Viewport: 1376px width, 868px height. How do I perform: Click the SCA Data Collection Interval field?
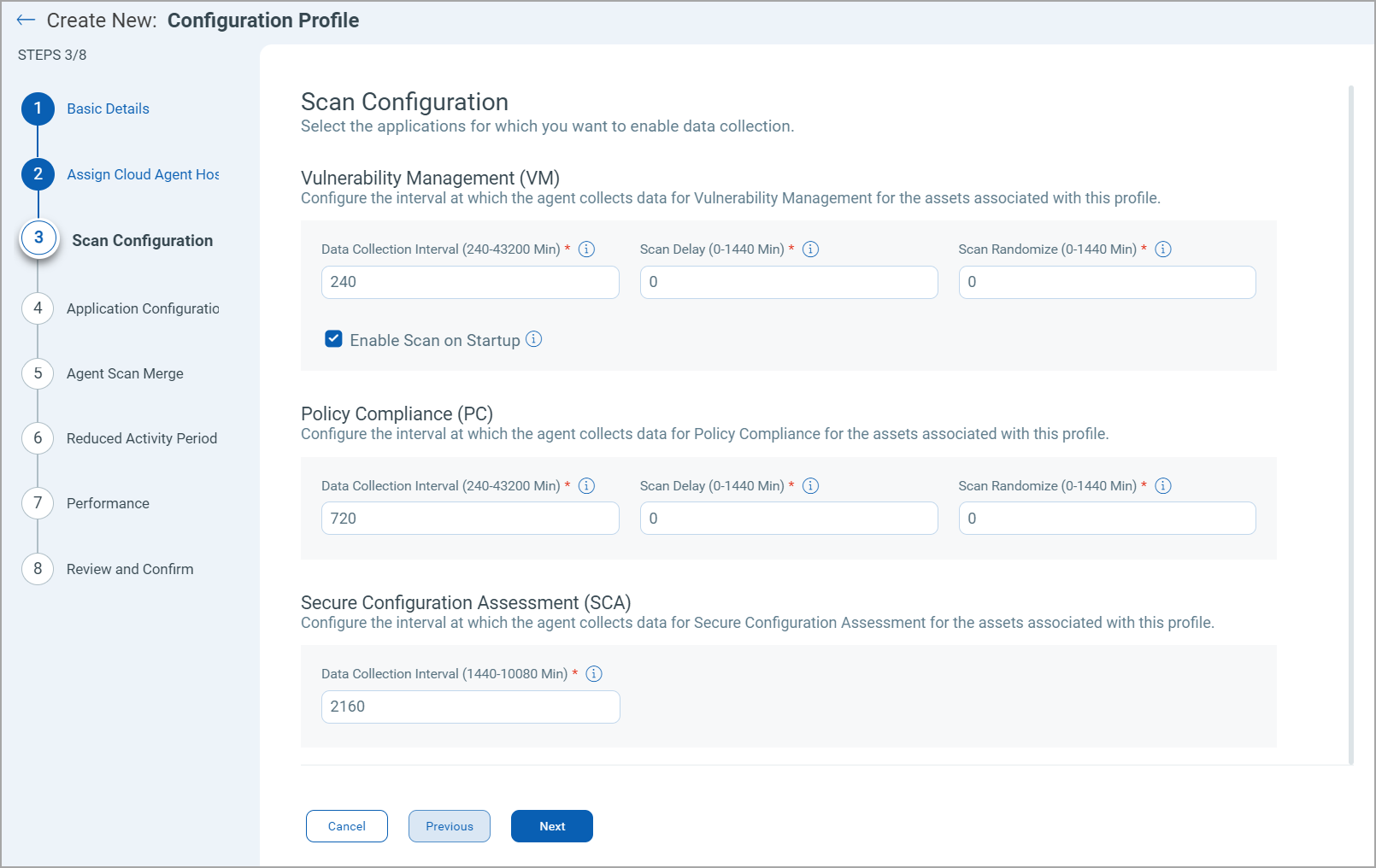pyautogui.click(x=470, y=707)
